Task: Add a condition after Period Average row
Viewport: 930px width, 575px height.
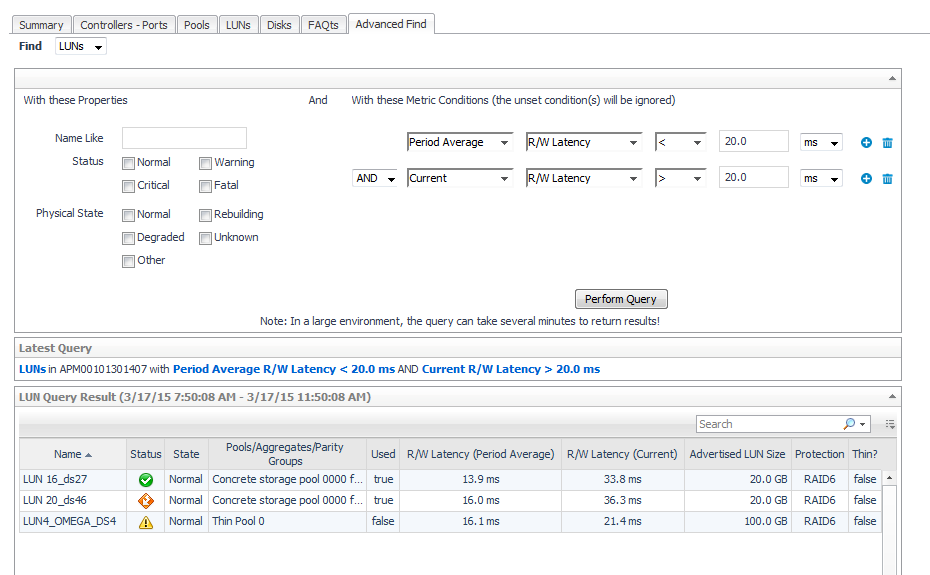Action: 866,142
